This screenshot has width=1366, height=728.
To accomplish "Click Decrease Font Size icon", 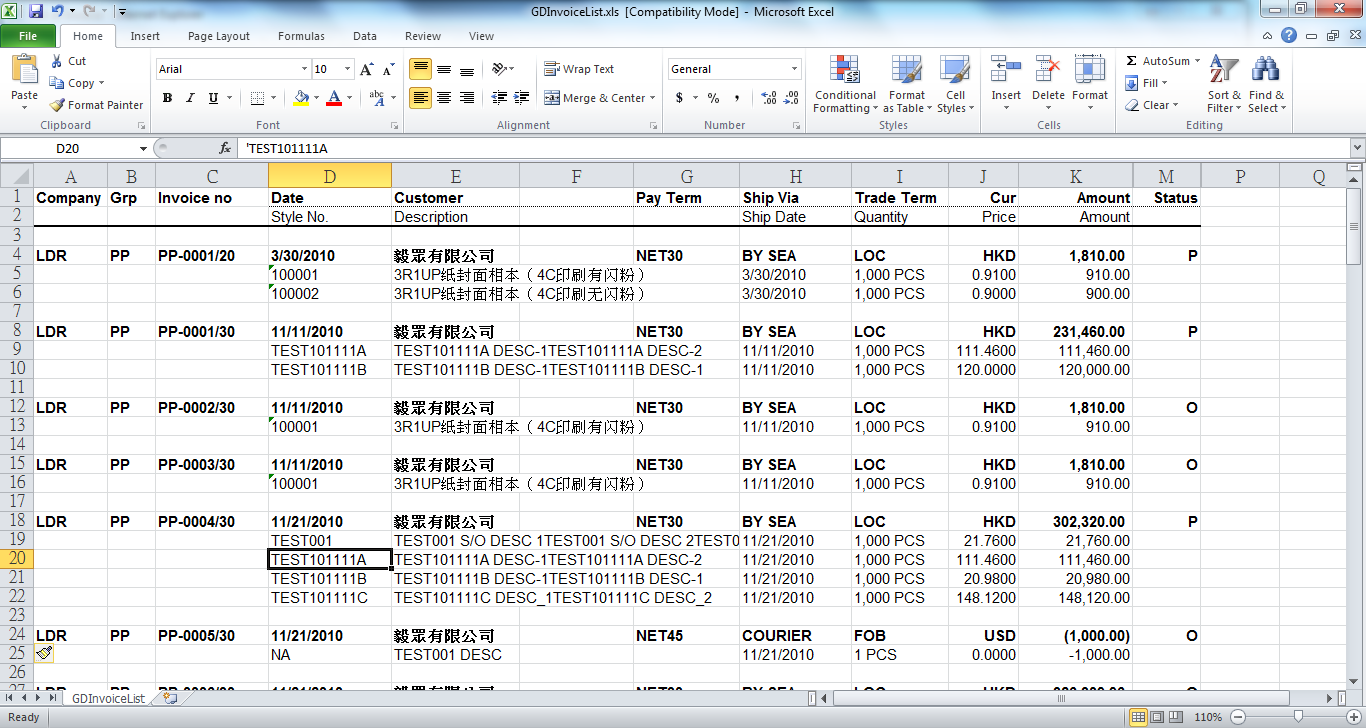I will 387,69.
